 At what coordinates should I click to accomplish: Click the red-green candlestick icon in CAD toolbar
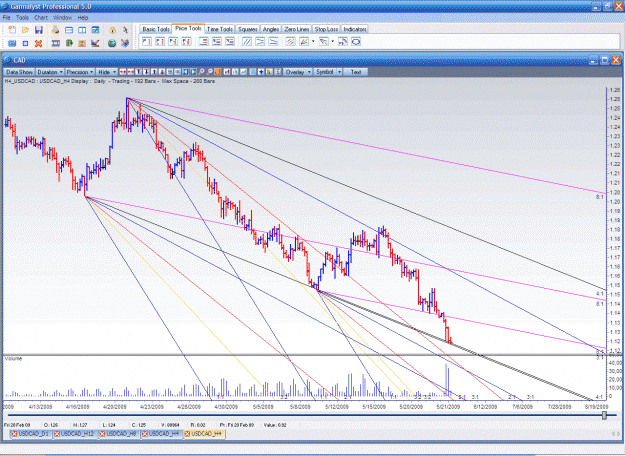(x=227, y=72)
